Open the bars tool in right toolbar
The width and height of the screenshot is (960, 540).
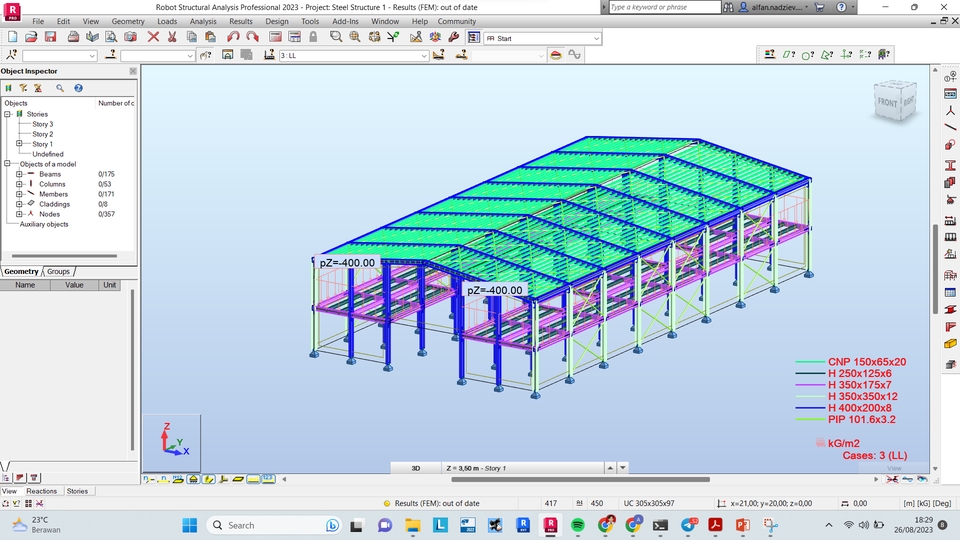[x=950, y=127]
